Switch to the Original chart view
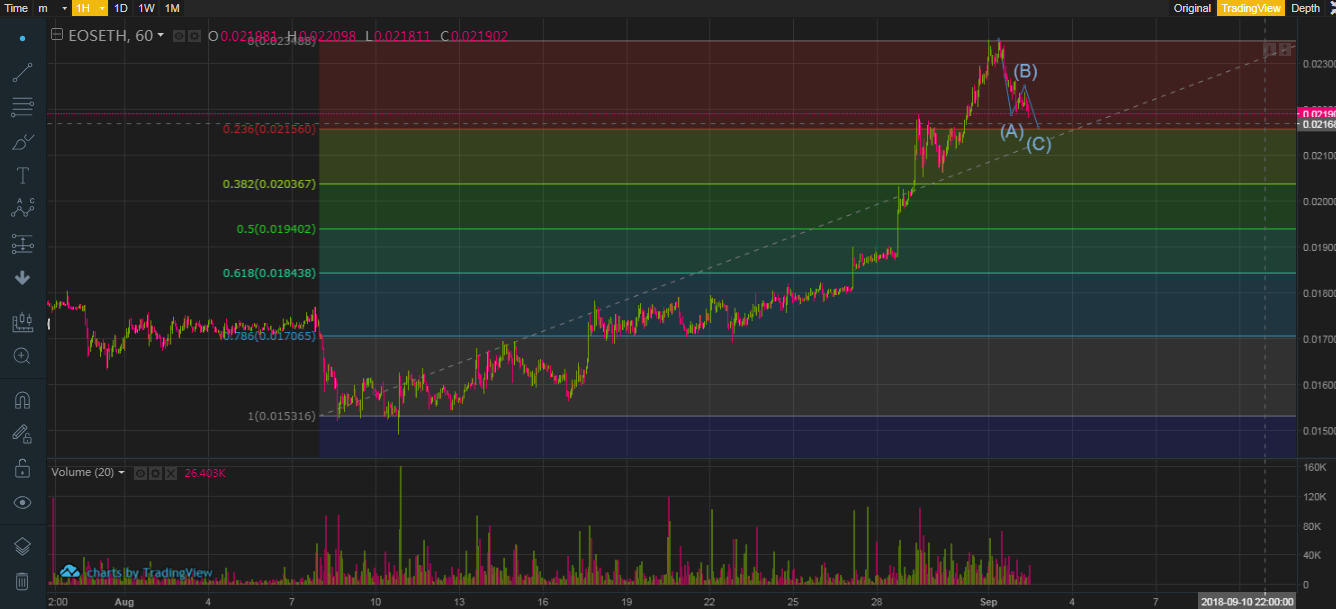Image resolution: width=1336 pixels, height=609 pixels. (x=1192, y=8)
